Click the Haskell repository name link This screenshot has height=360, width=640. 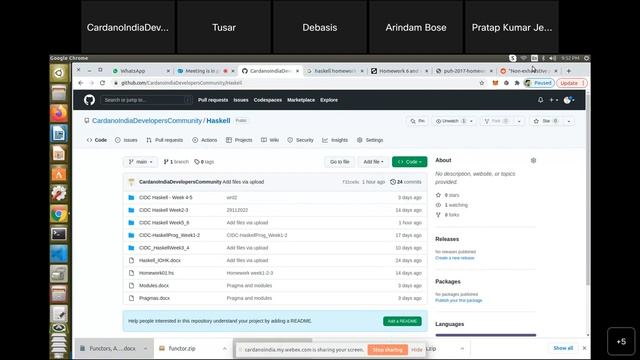tap(218, 121)
